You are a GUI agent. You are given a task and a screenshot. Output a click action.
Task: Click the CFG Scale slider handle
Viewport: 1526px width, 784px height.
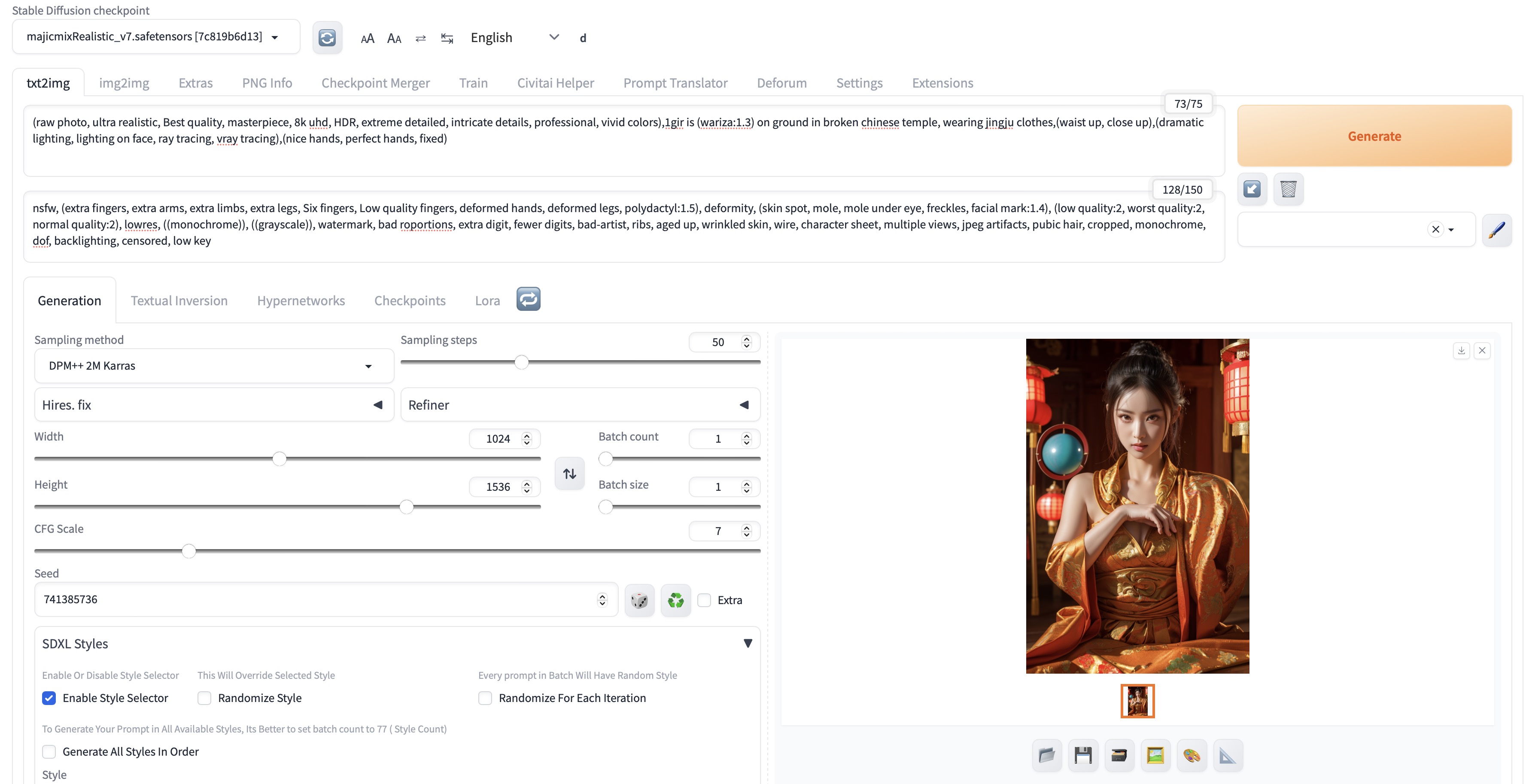188,551
